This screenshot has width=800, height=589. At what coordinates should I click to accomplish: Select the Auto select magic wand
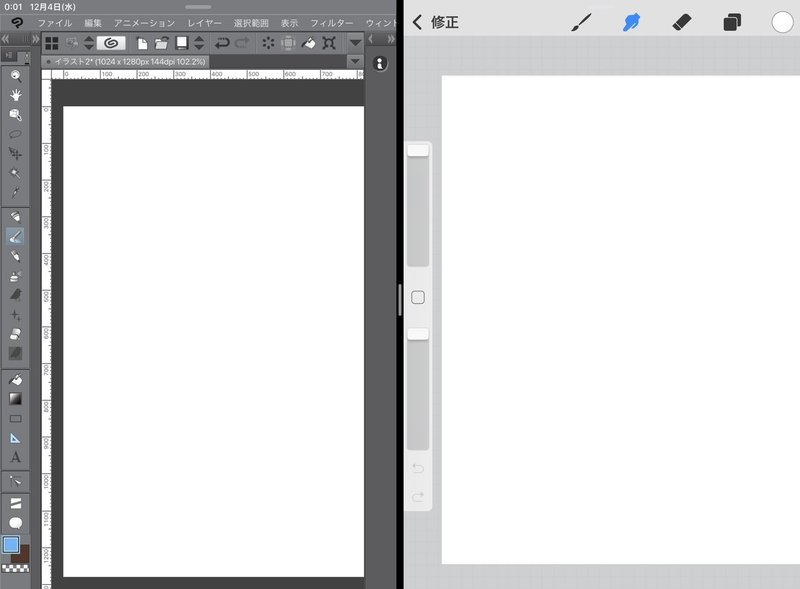[x=15, y=173]
